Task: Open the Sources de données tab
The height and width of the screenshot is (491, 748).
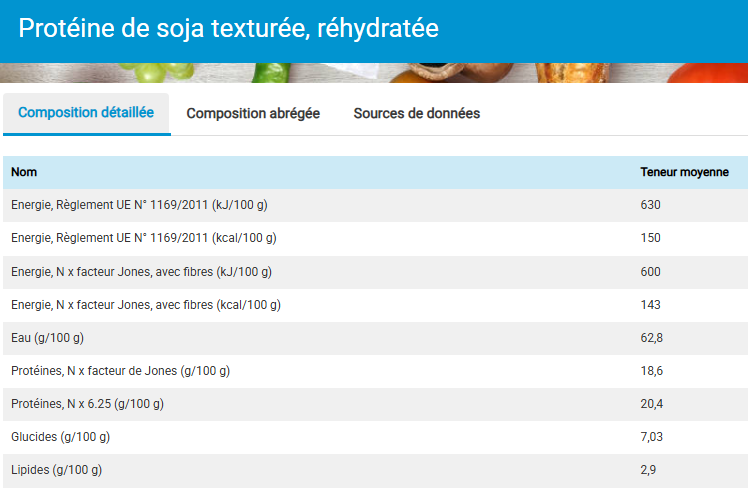Action: (x=416, y=114)
